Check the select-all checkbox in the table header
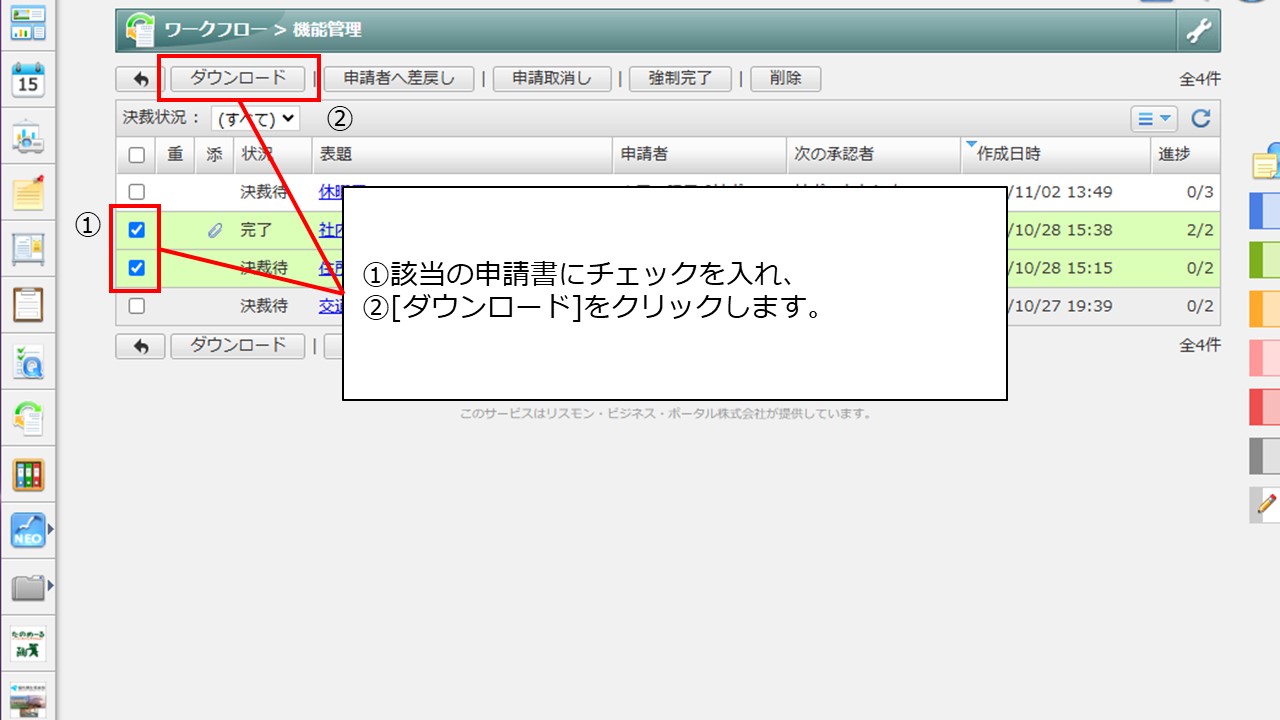 click(138, 155)
